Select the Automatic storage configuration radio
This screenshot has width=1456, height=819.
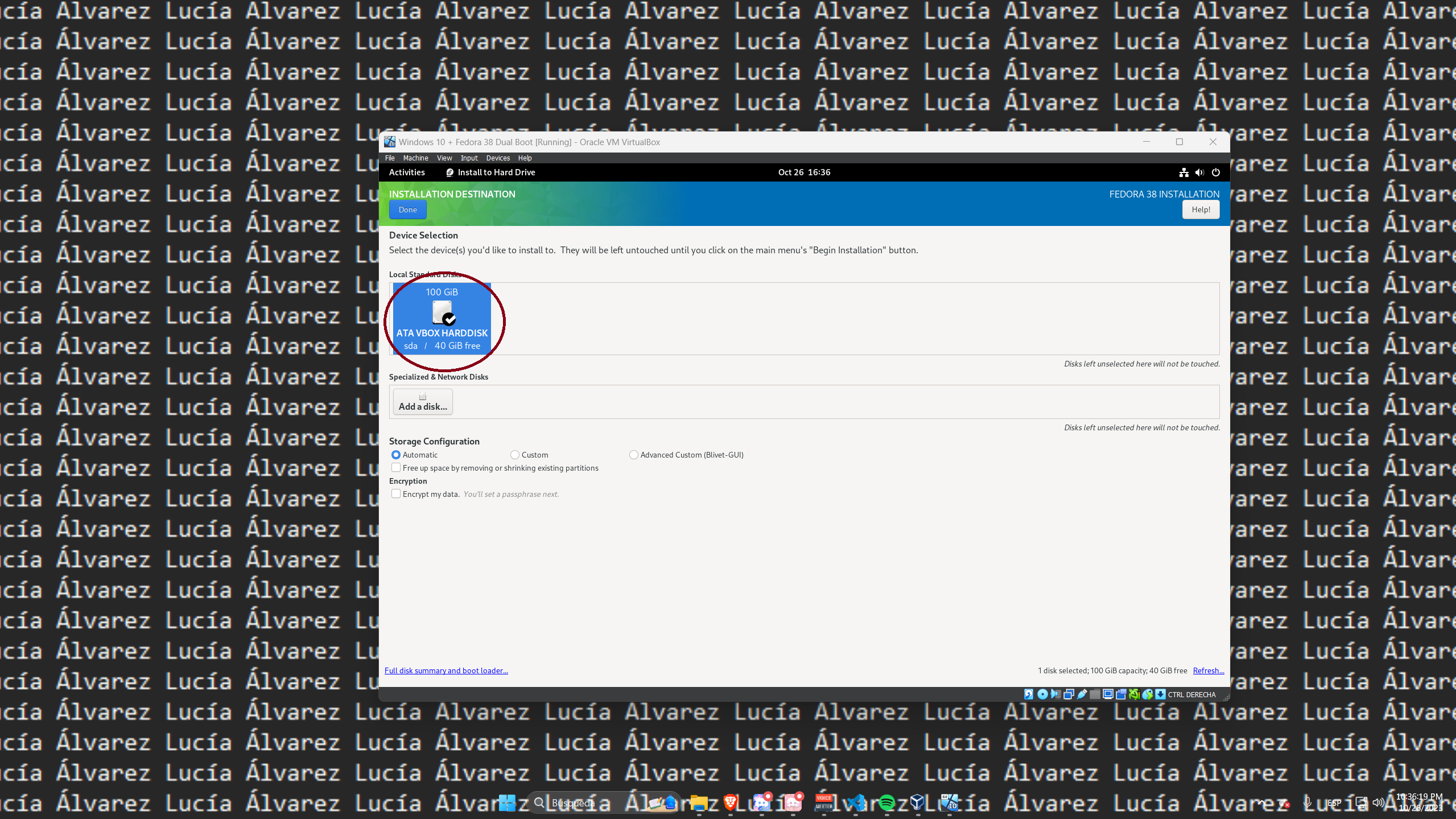point(396,455)
